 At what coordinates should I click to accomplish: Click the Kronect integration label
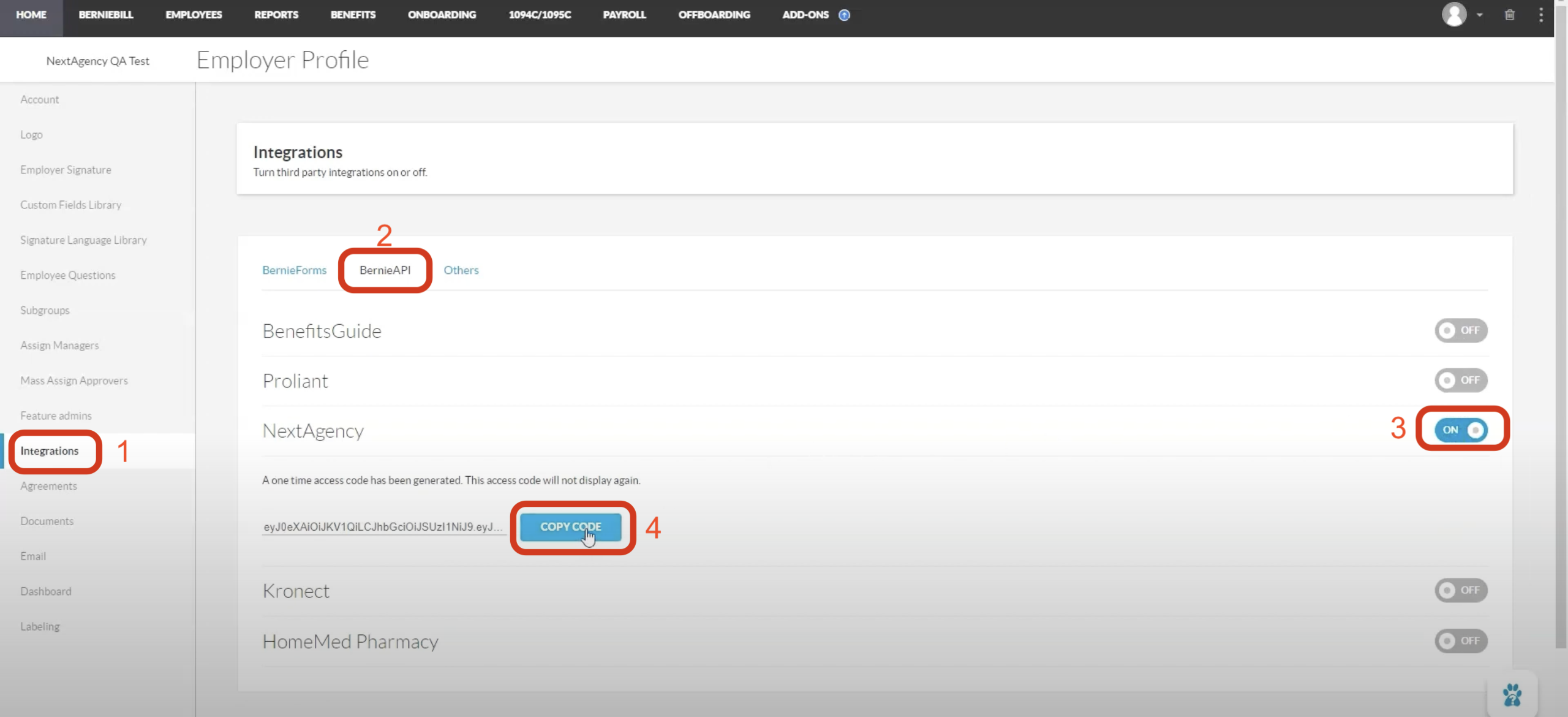click(296, 591)
